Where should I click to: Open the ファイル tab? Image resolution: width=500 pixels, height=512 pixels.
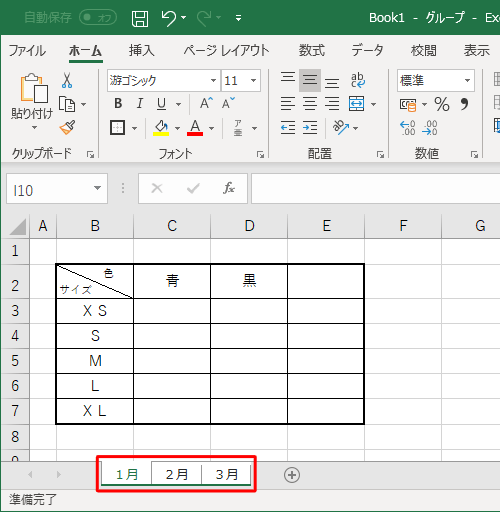coord(27,51)
